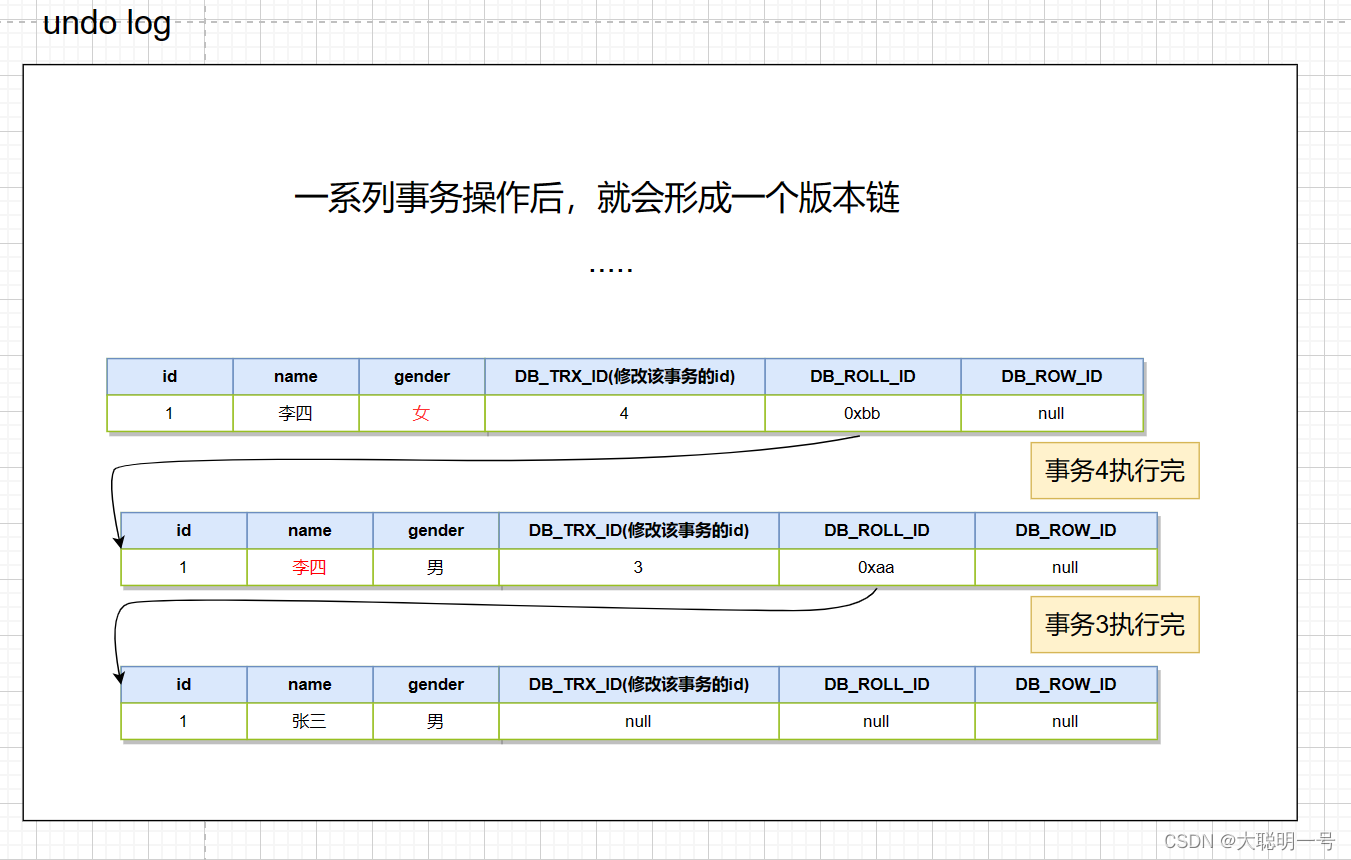Image resolution: width=1351 pixels, height=860 pixels.
Task: Click the "DB_TRX_ID(修改该事务的id)" header above value 4
Action: pos(625,377)
